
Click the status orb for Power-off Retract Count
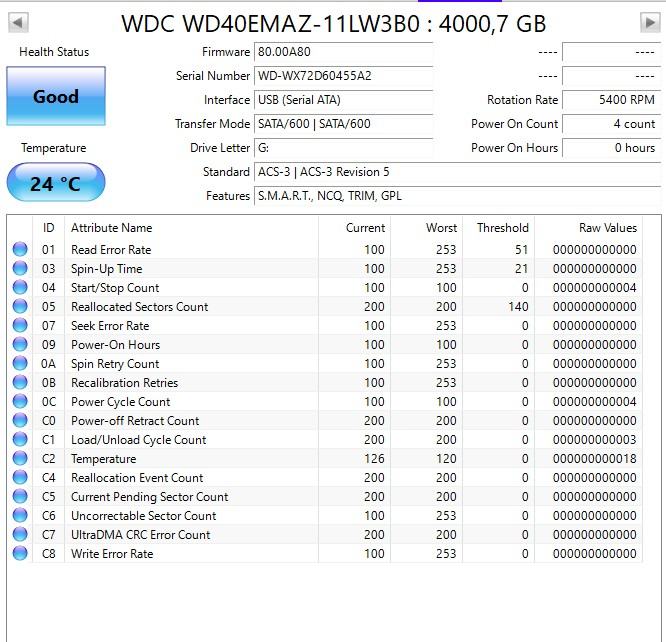tap(20, 421)
